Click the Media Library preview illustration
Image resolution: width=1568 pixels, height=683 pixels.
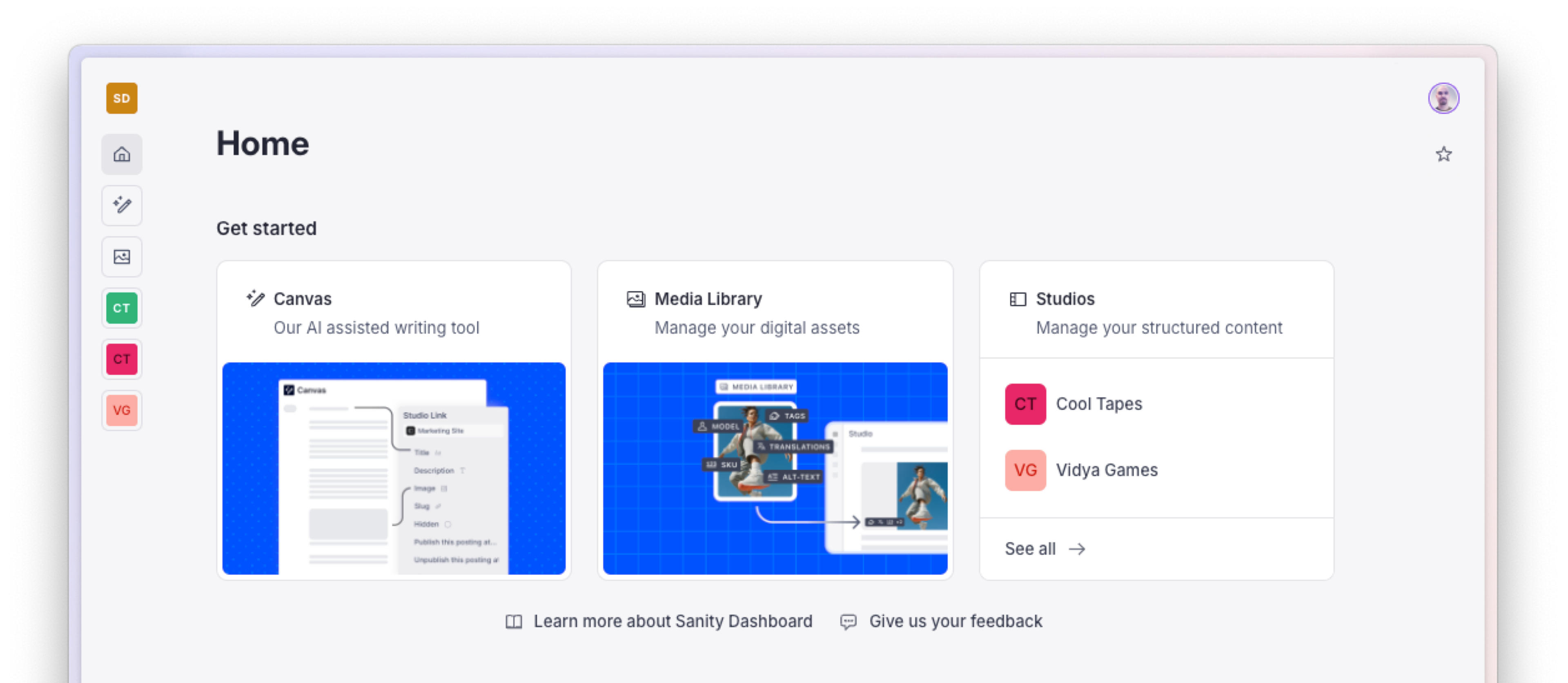coord(775,468)
